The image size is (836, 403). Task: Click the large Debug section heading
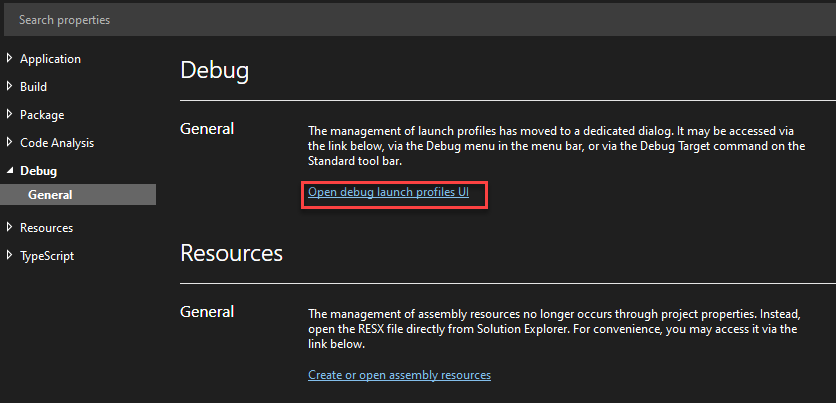click(214, 70)
